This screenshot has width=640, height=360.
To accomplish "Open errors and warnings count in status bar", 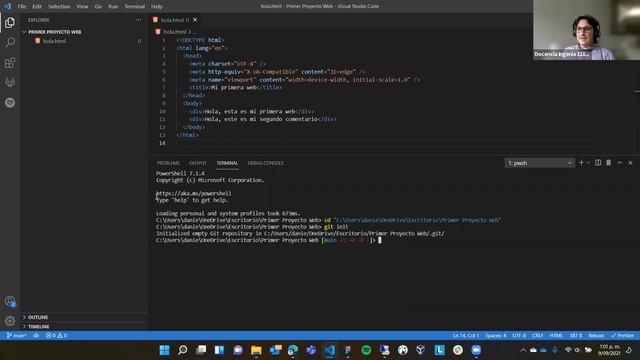I will point(56,336).
